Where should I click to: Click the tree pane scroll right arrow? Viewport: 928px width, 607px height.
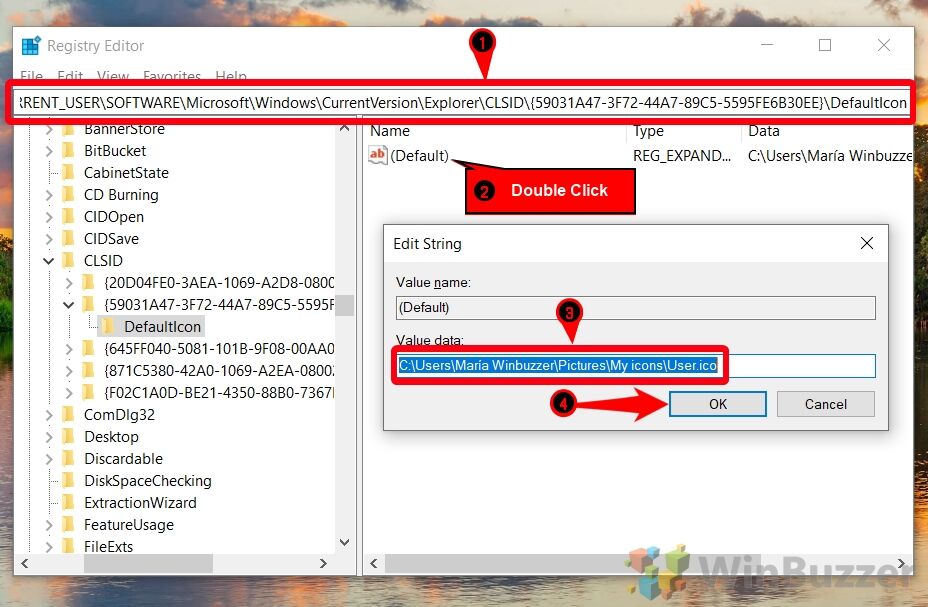coord(323,563)
